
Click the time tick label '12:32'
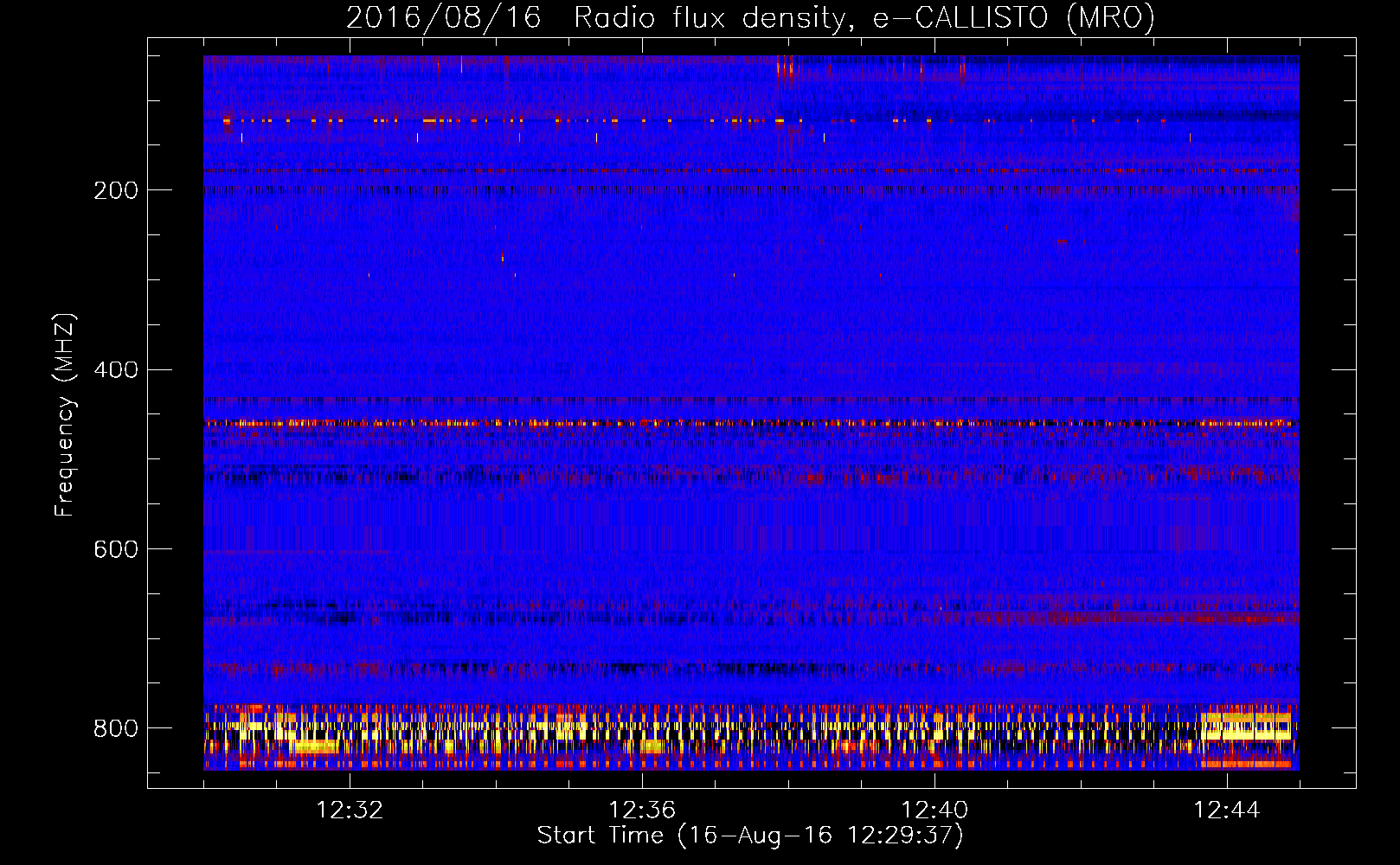tap(350, 811)
